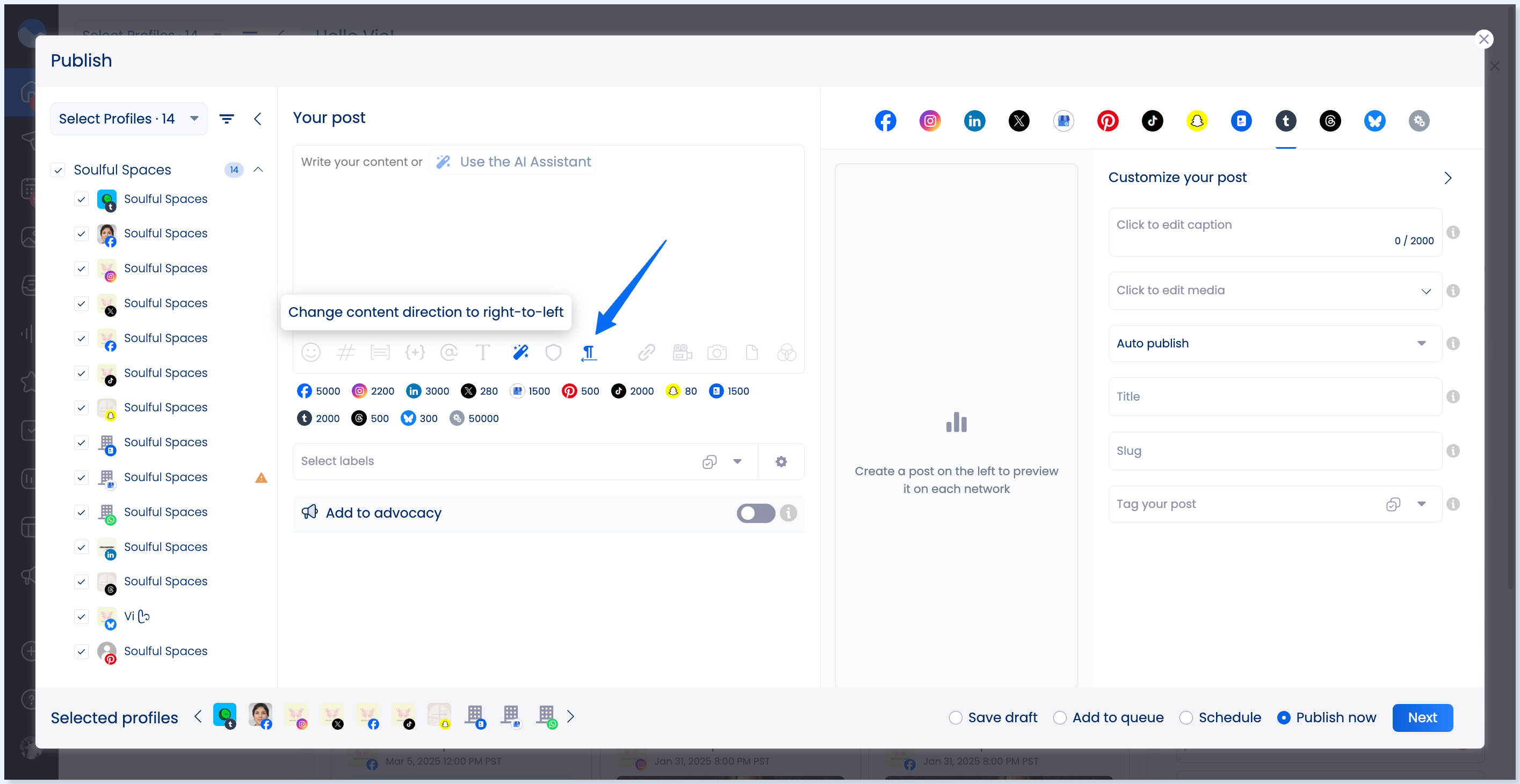
Task: Open the Select Profiles dropdown
Action: point(128,119)
